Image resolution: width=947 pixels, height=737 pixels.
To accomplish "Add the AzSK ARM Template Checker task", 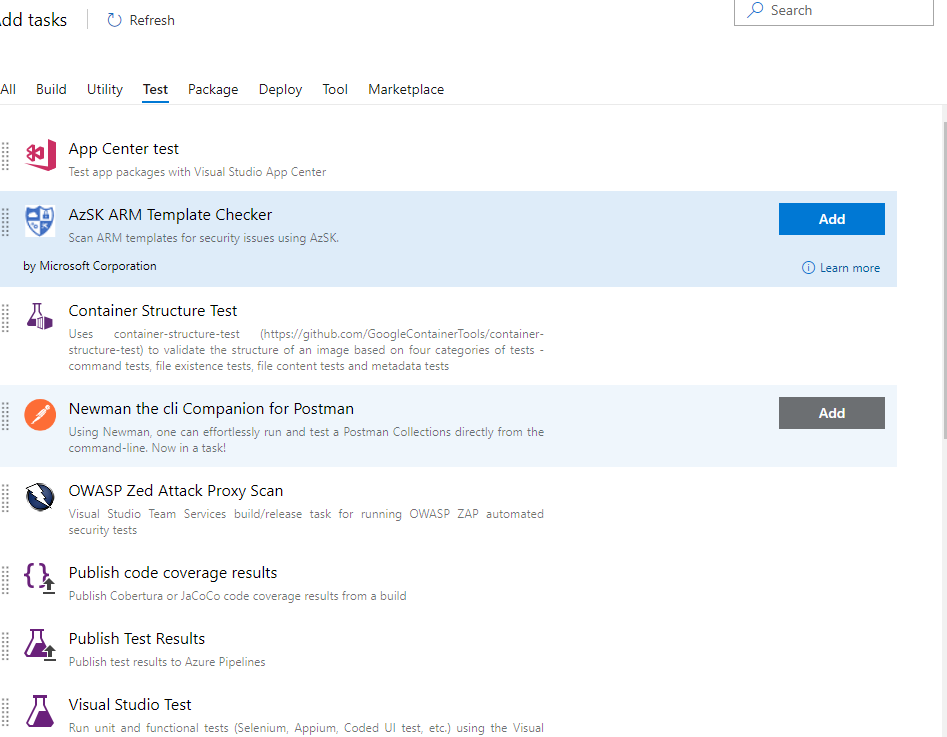I will click(x=831, y=218).
